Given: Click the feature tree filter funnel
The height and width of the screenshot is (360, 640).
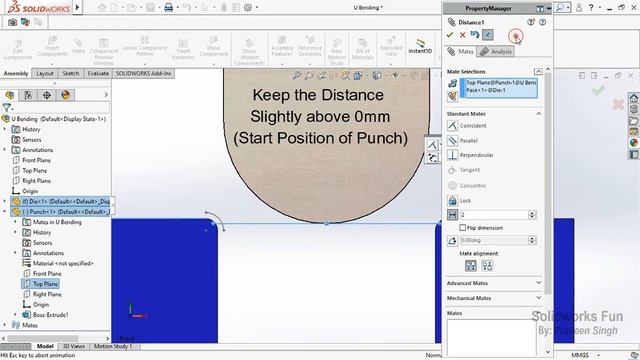Looking at the screenshot, I should point(7,107).
